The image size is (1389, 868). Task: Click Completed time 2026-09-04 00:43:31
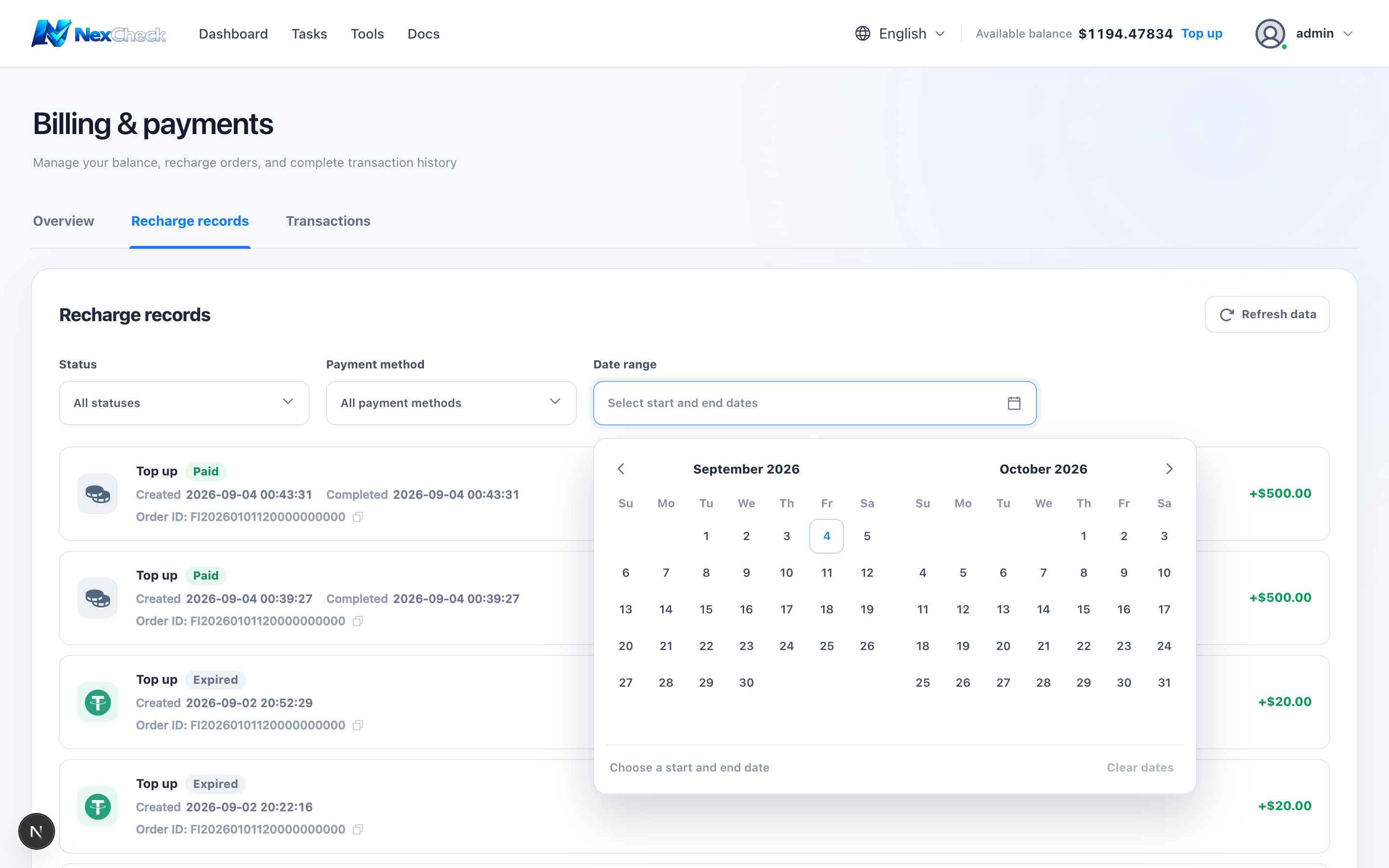456,495
